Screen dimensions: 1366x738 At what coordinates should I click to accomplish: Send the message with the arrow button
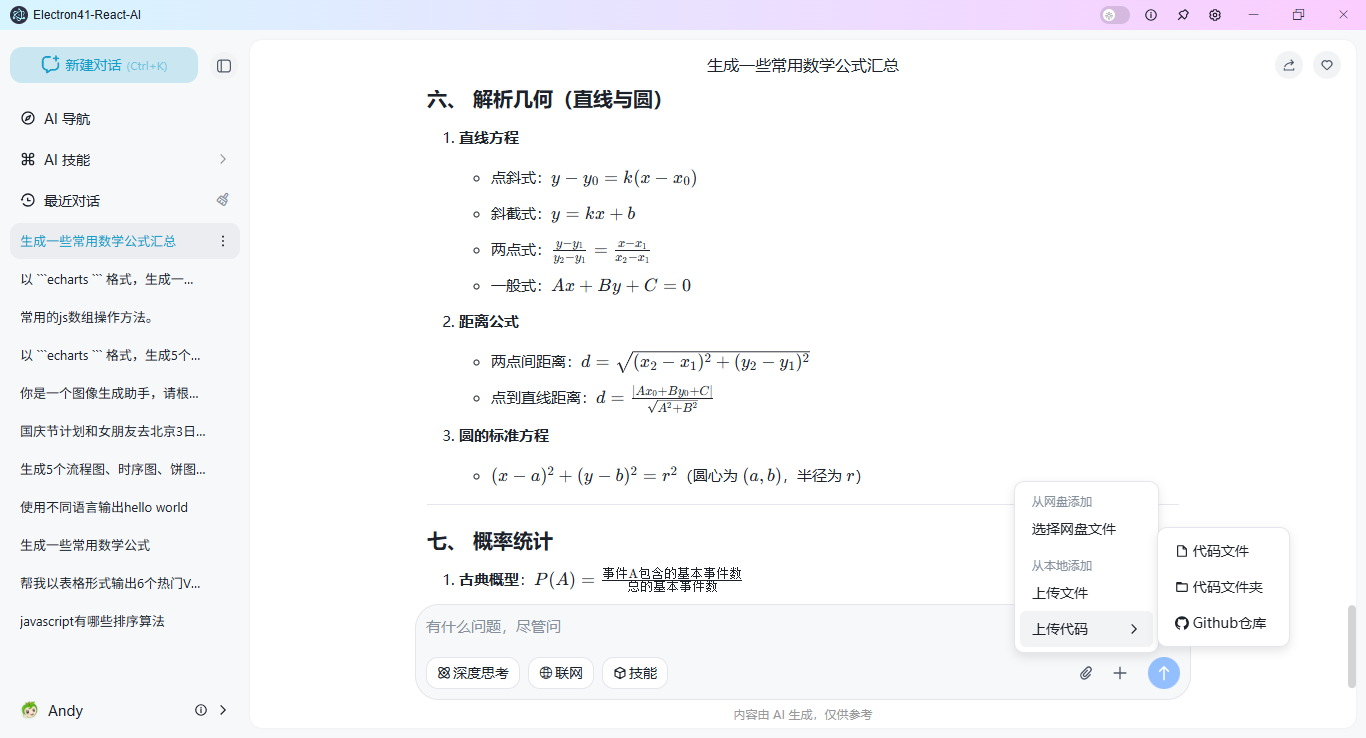[1164, 673]
